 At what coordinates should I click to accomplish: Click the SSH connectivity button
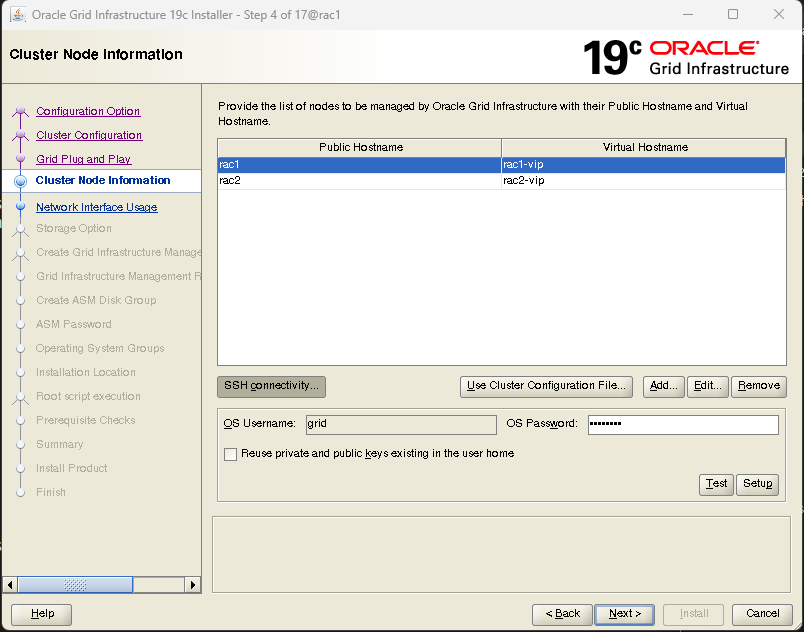[271, 386]
